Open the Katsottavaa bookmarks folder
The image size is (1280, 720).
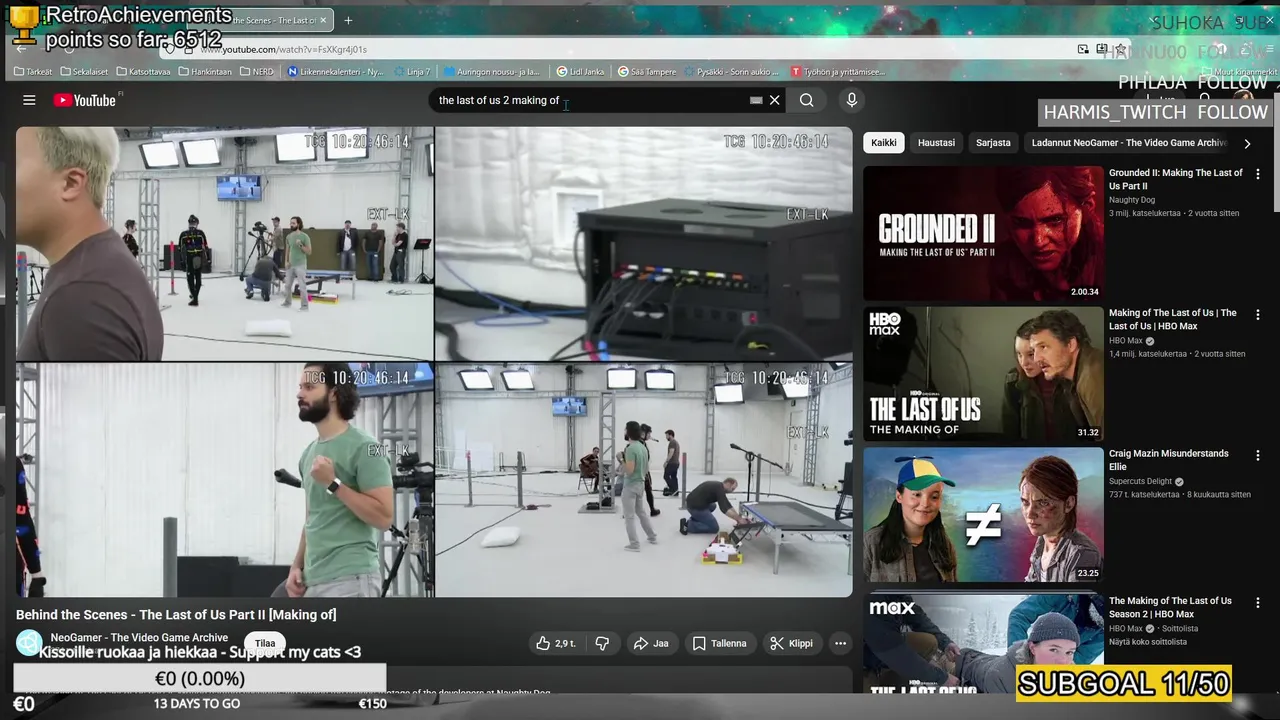point(143,72)
